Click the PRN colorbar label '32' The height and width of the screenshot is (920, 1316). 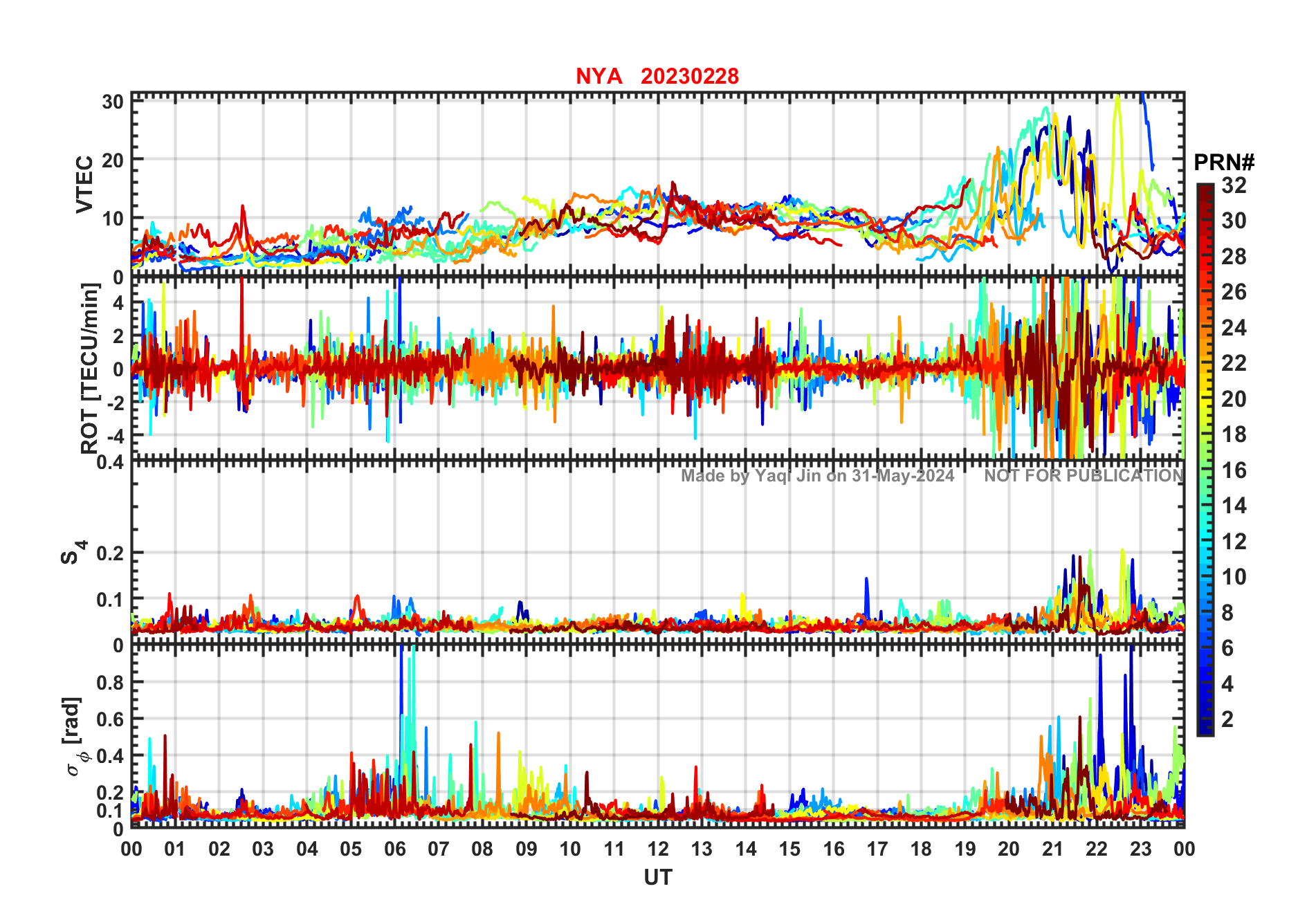(x=1234, y=185)
